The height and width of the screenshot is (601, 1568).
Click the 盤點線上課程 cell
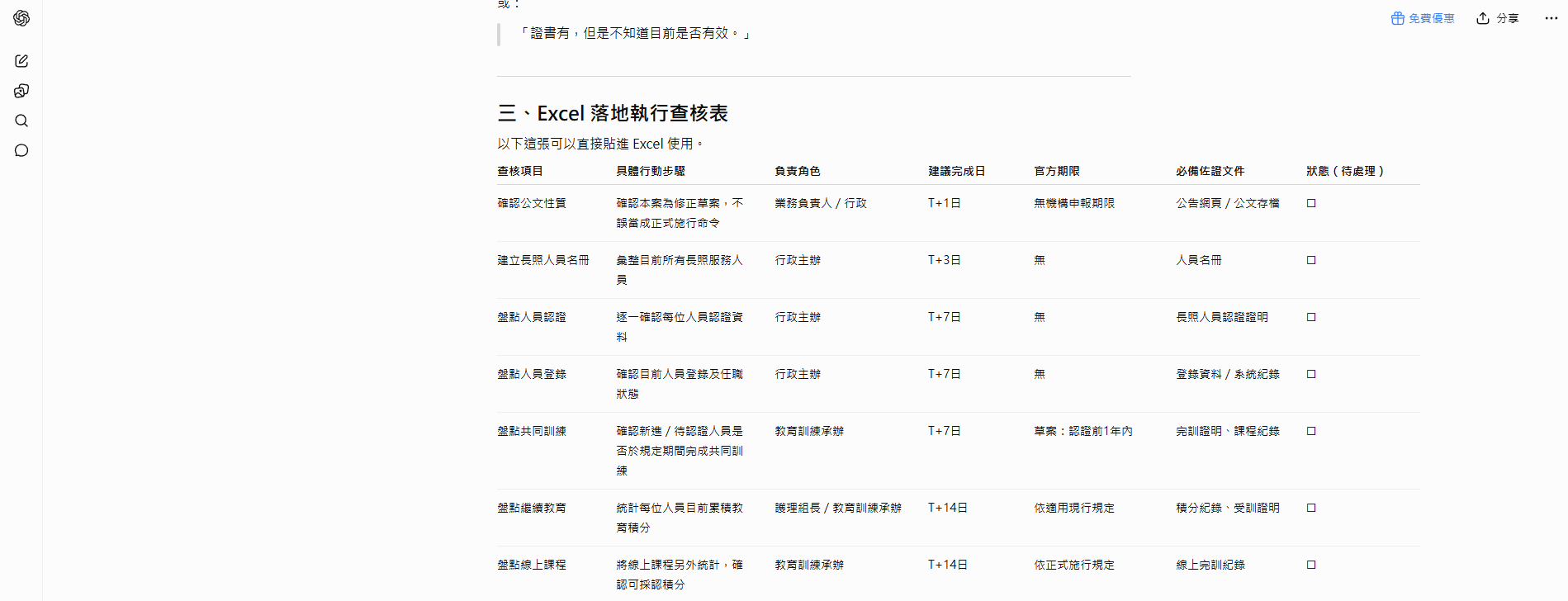(532, 565)
